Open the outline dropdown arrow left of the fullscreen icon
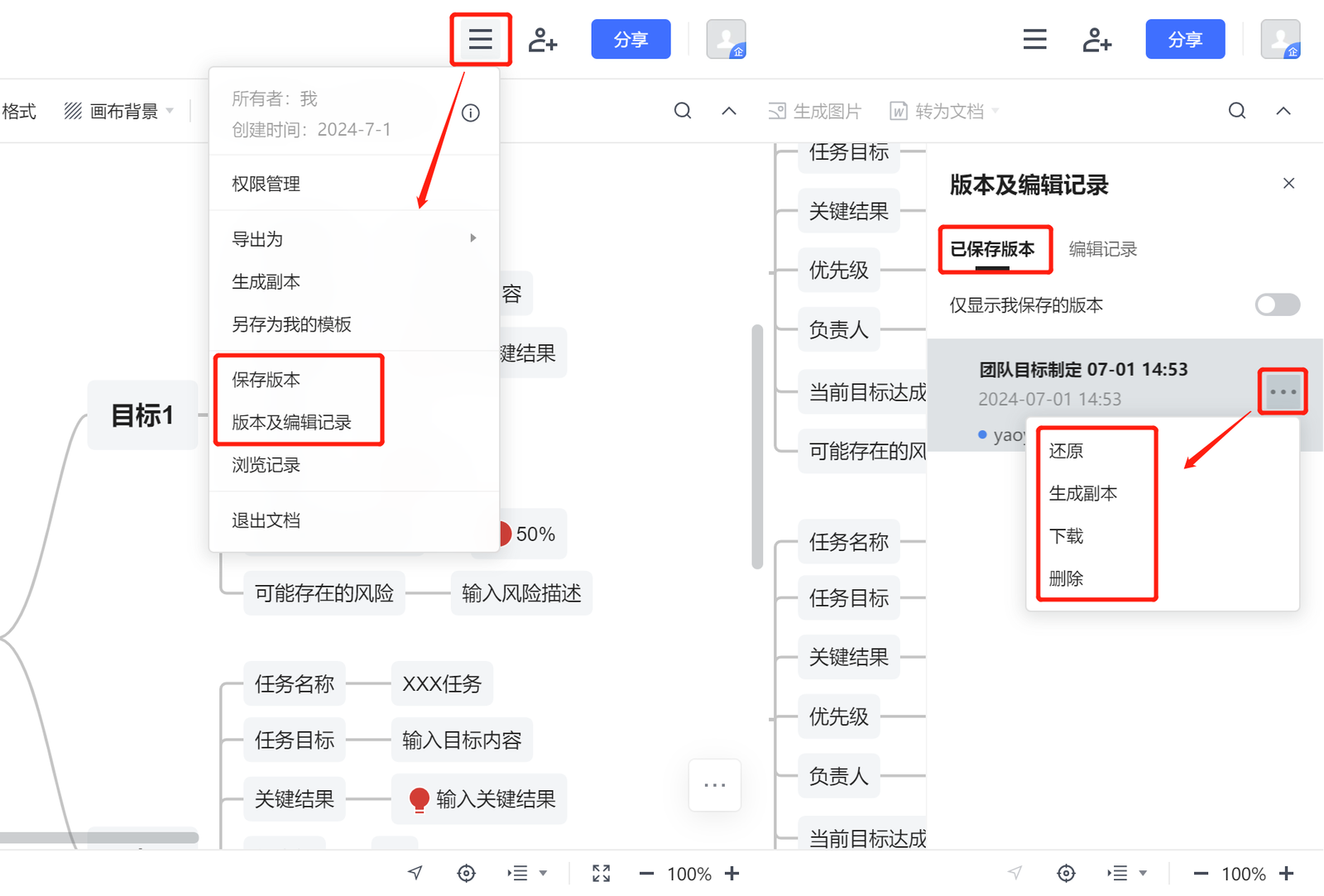 point(544,873)
